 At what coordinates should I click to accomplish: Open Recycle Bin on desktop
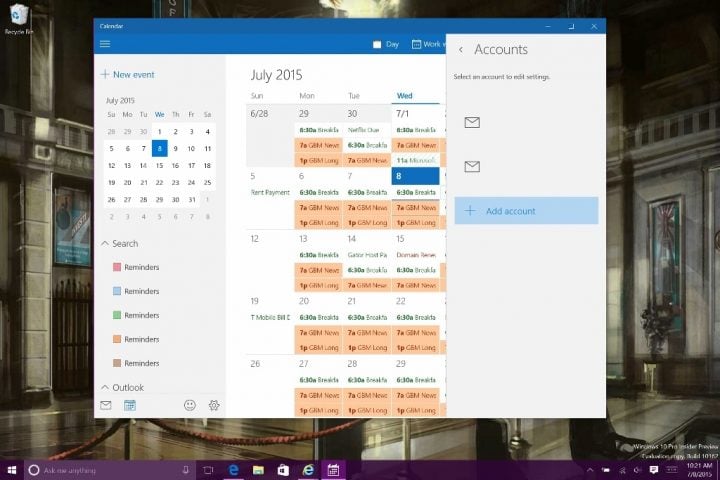point(18,18)
